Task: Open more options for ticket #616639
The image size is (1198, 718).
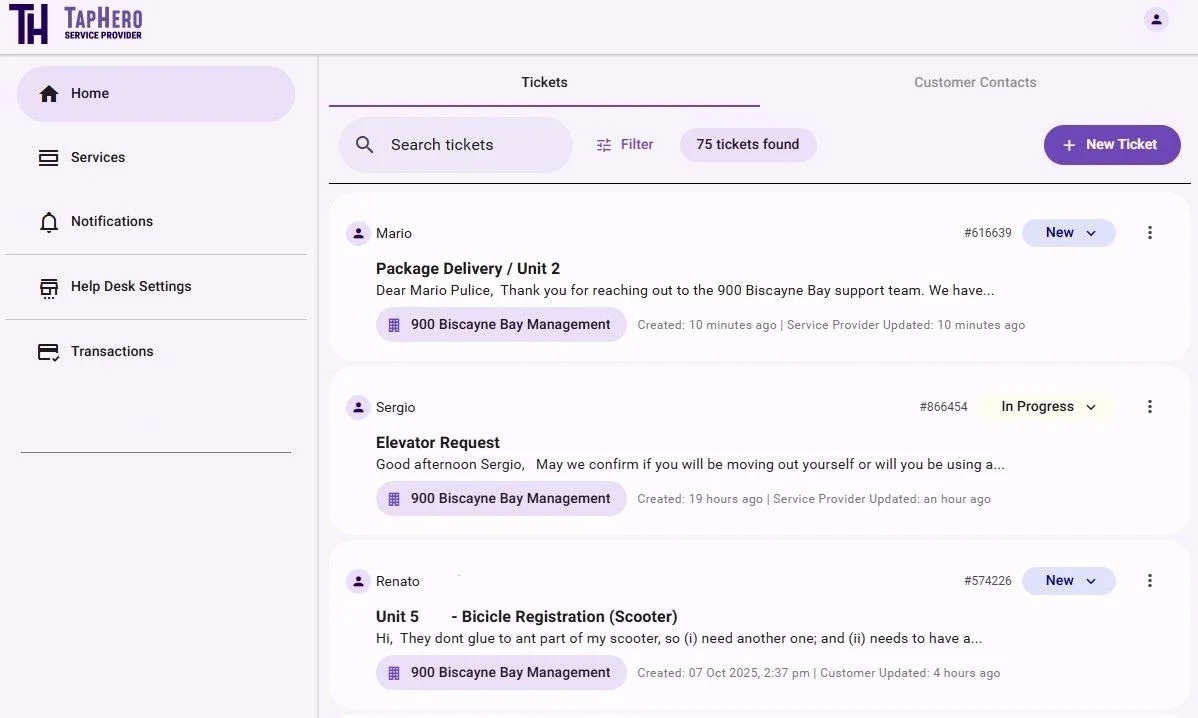Action: point(1150,232)
